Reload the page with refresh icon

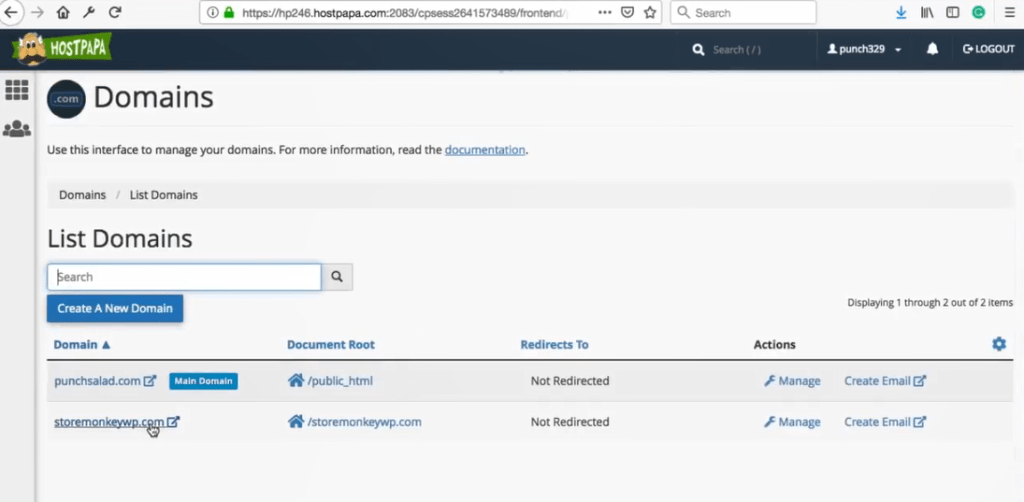click(x=115, y=12)
